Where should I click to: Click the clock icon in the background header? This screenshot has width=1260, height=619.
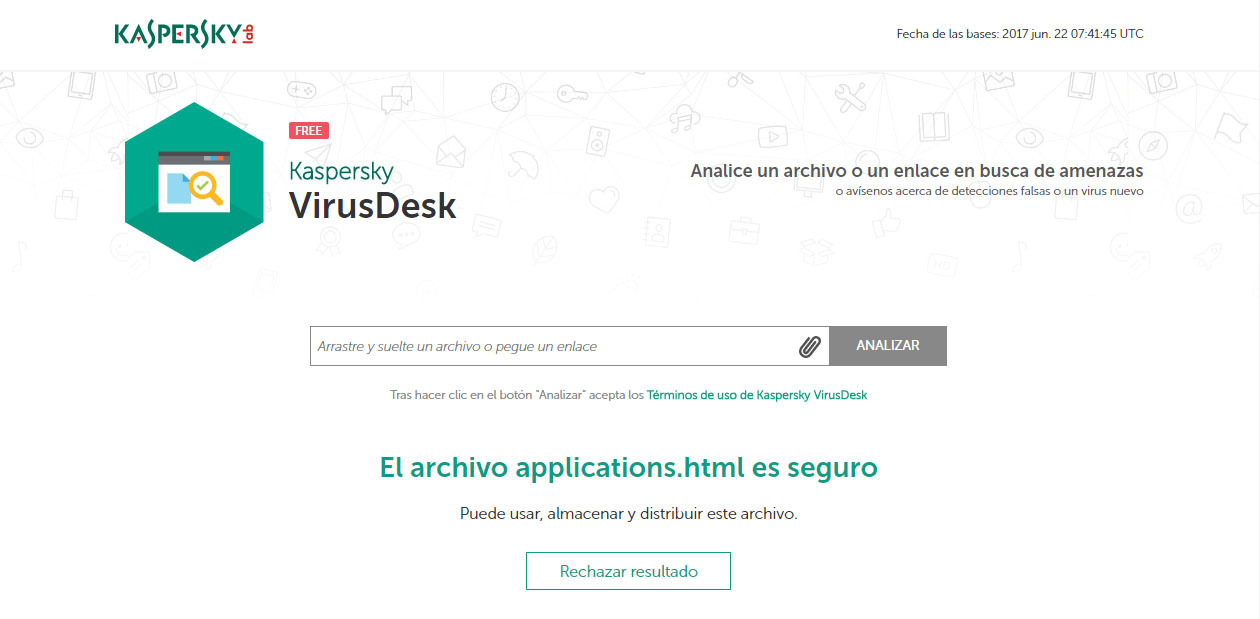[503, 96]
